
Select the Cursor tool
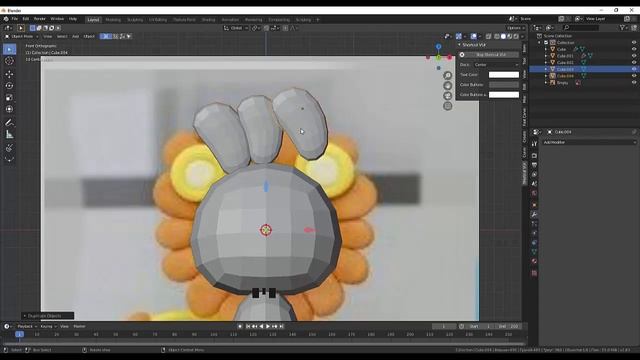tap(9, 61)
